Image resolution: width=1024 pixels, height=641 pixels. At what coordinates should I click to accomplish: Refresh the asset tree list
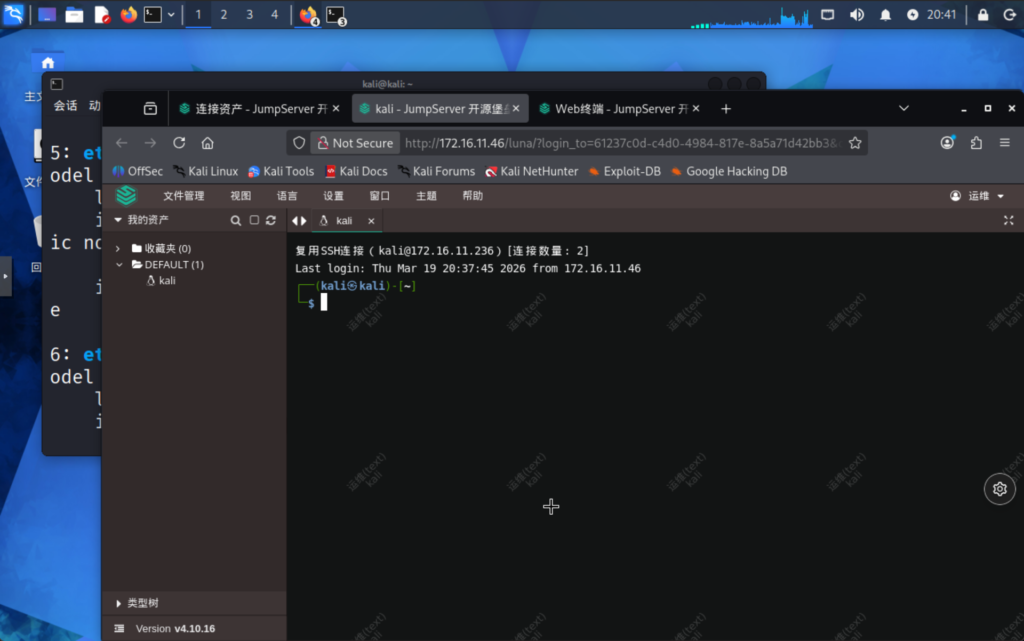click(270, 220)
